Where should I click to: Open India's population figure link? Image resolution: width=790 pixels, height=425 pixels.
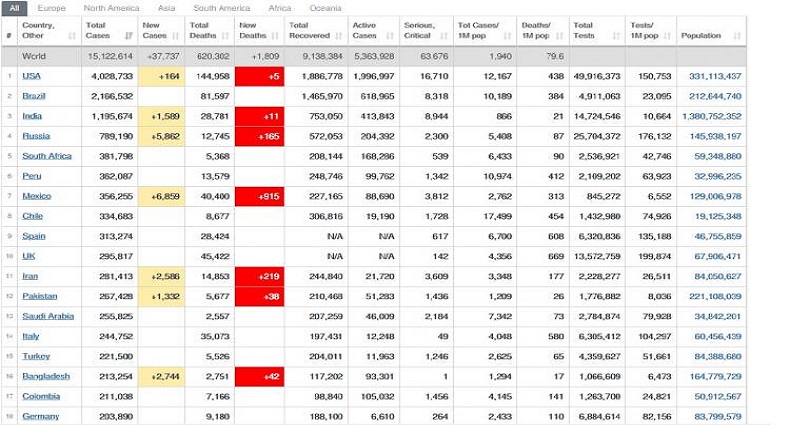(712, 116)
